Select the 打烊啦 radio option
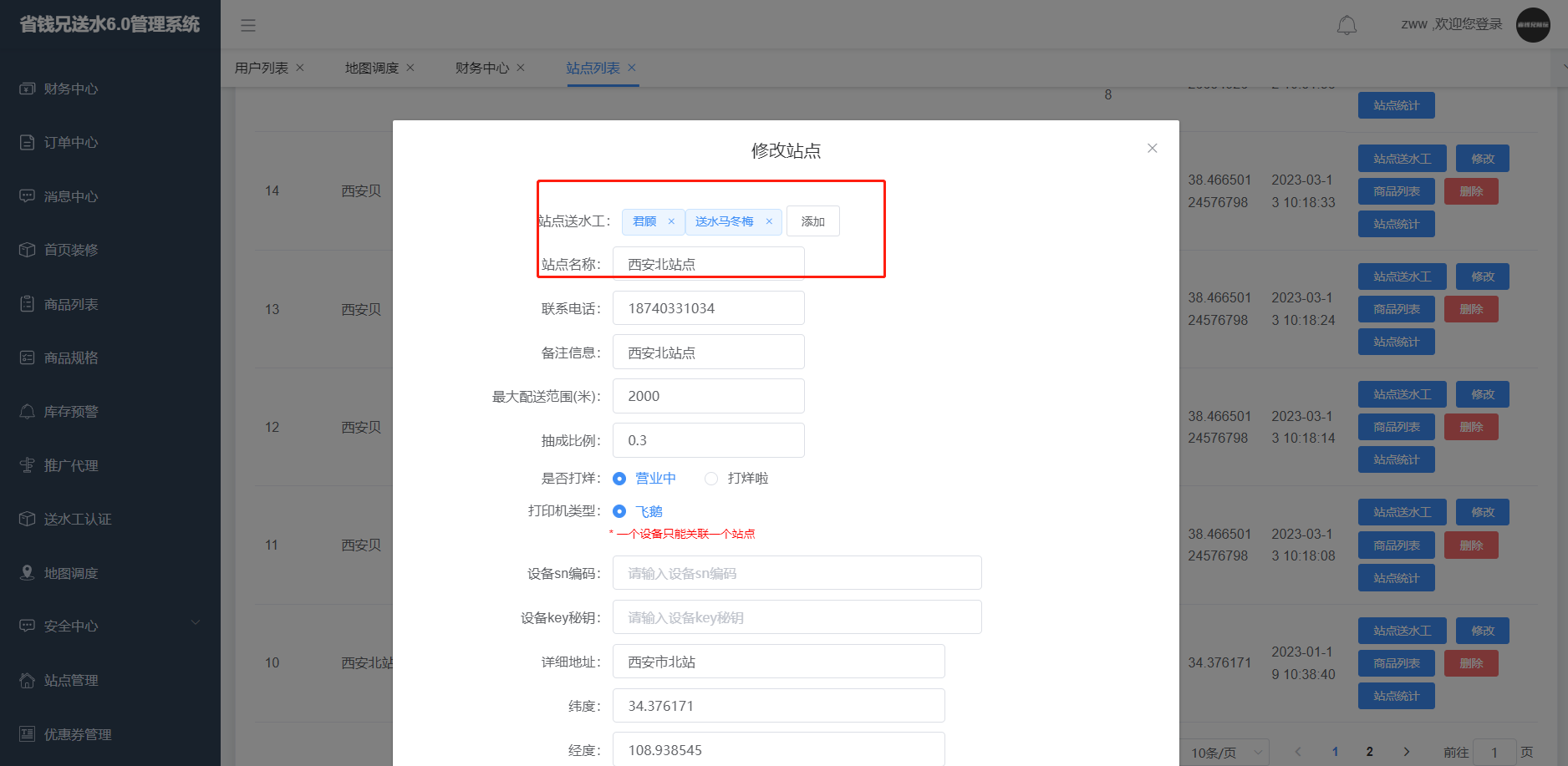Image resolution: width=1568 pixels, height=766 pixels. click(711, 479)
